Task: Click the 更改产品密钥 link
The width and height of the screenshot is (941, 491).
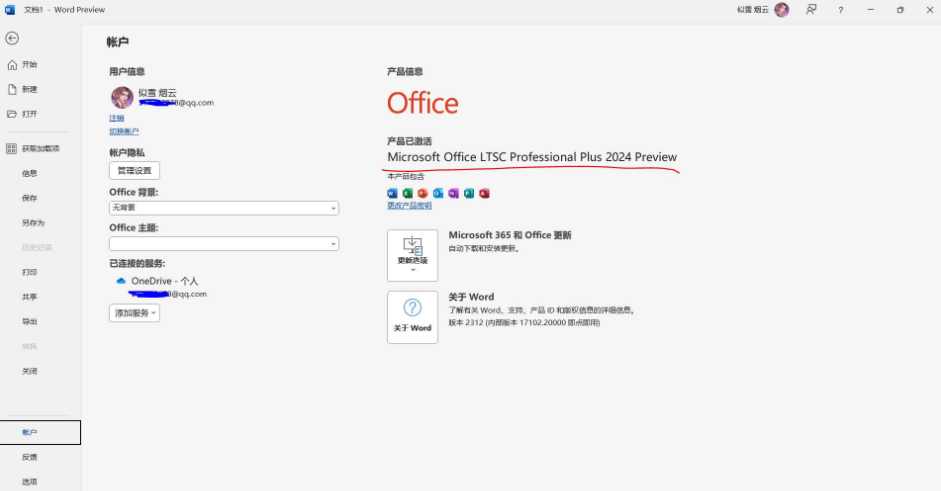Action: coord(409,206)
